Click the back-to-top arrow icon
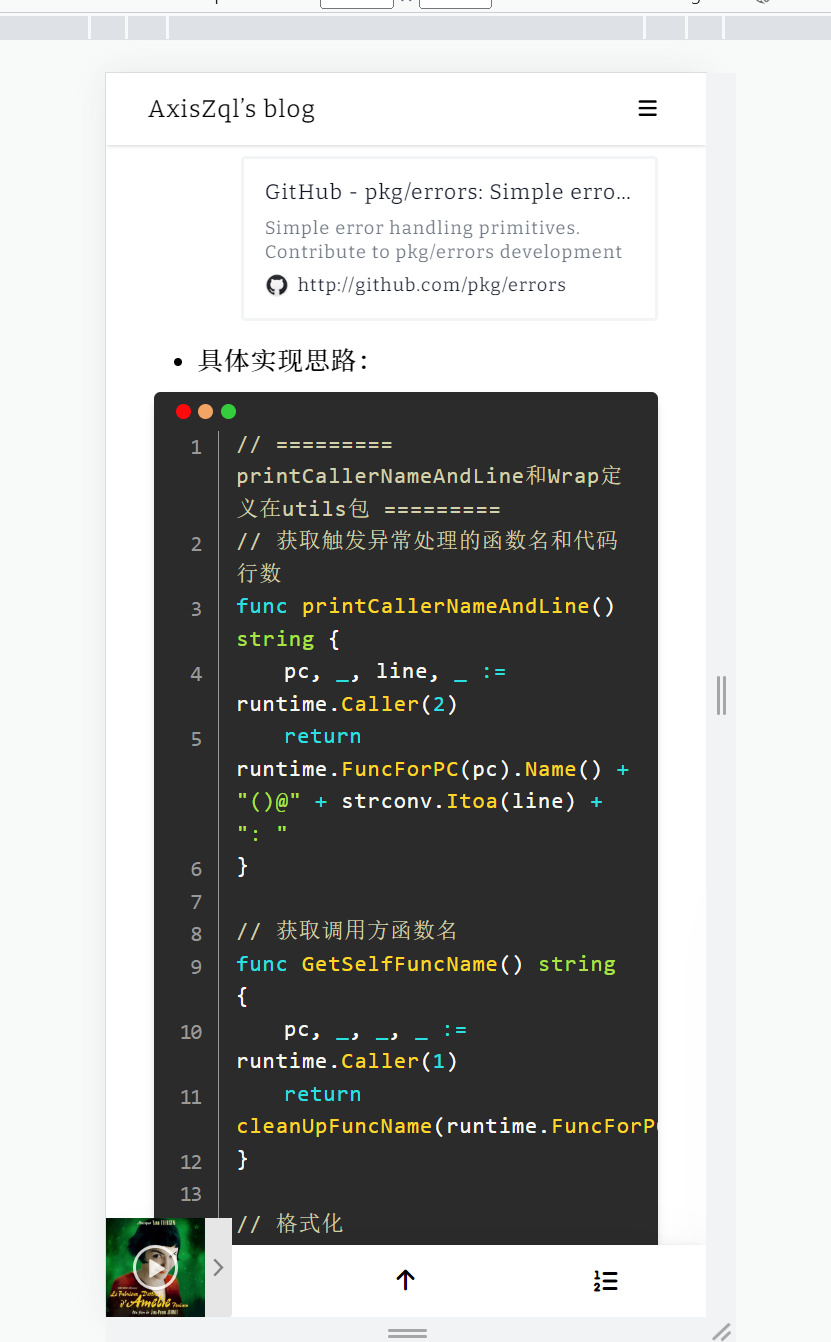Viewport: 831px width, 1342px height. click(x=405, y=1280)
